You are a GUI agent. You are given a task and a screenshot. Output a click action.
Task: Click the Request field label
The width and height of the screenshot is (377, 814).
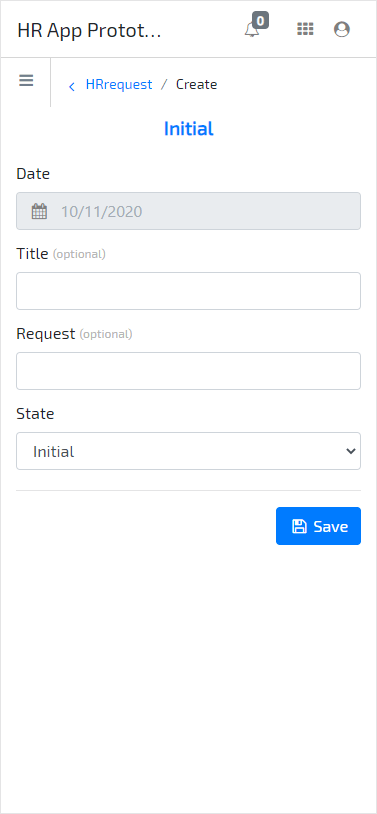click(x=46, y=334)
